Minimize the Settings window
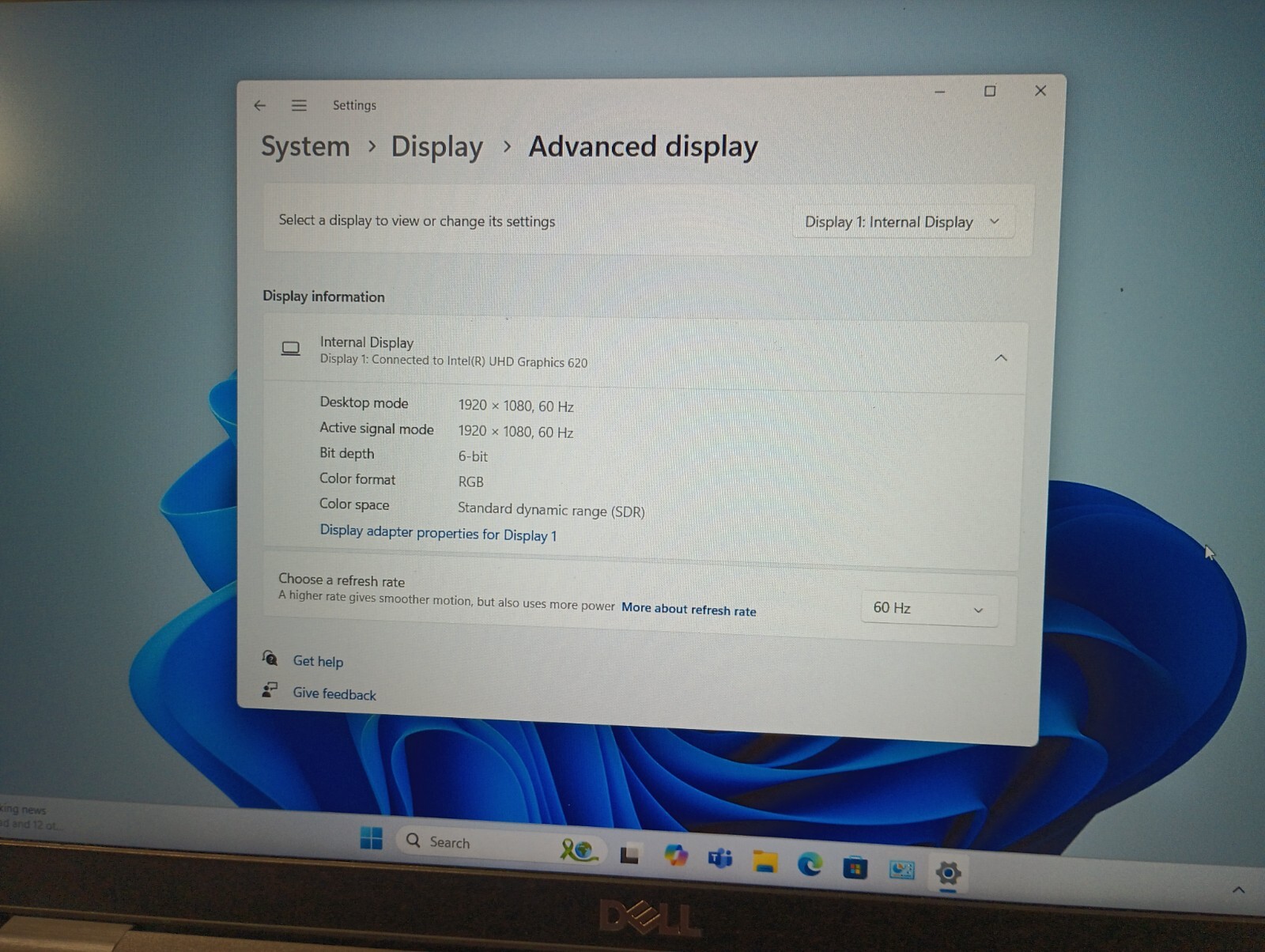This screenshot has width=1265, height=952. [x=940, y=92]
